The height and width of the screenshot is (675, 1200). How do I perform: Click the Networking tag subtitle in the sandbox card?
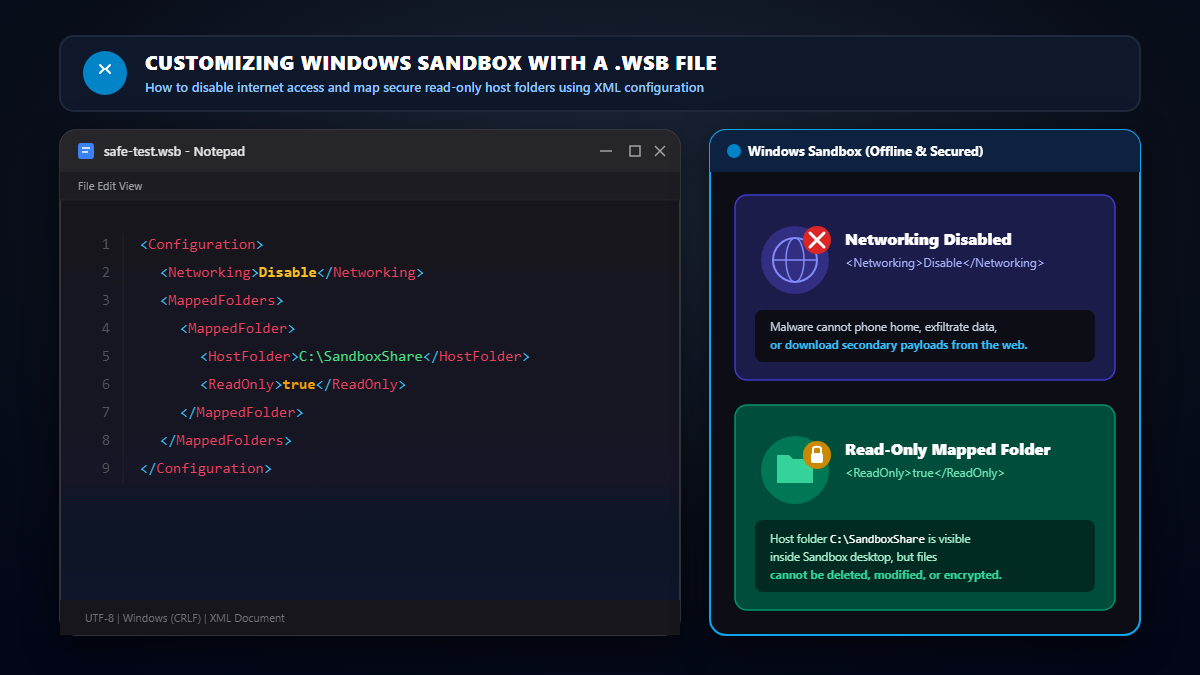pos(945,263)
